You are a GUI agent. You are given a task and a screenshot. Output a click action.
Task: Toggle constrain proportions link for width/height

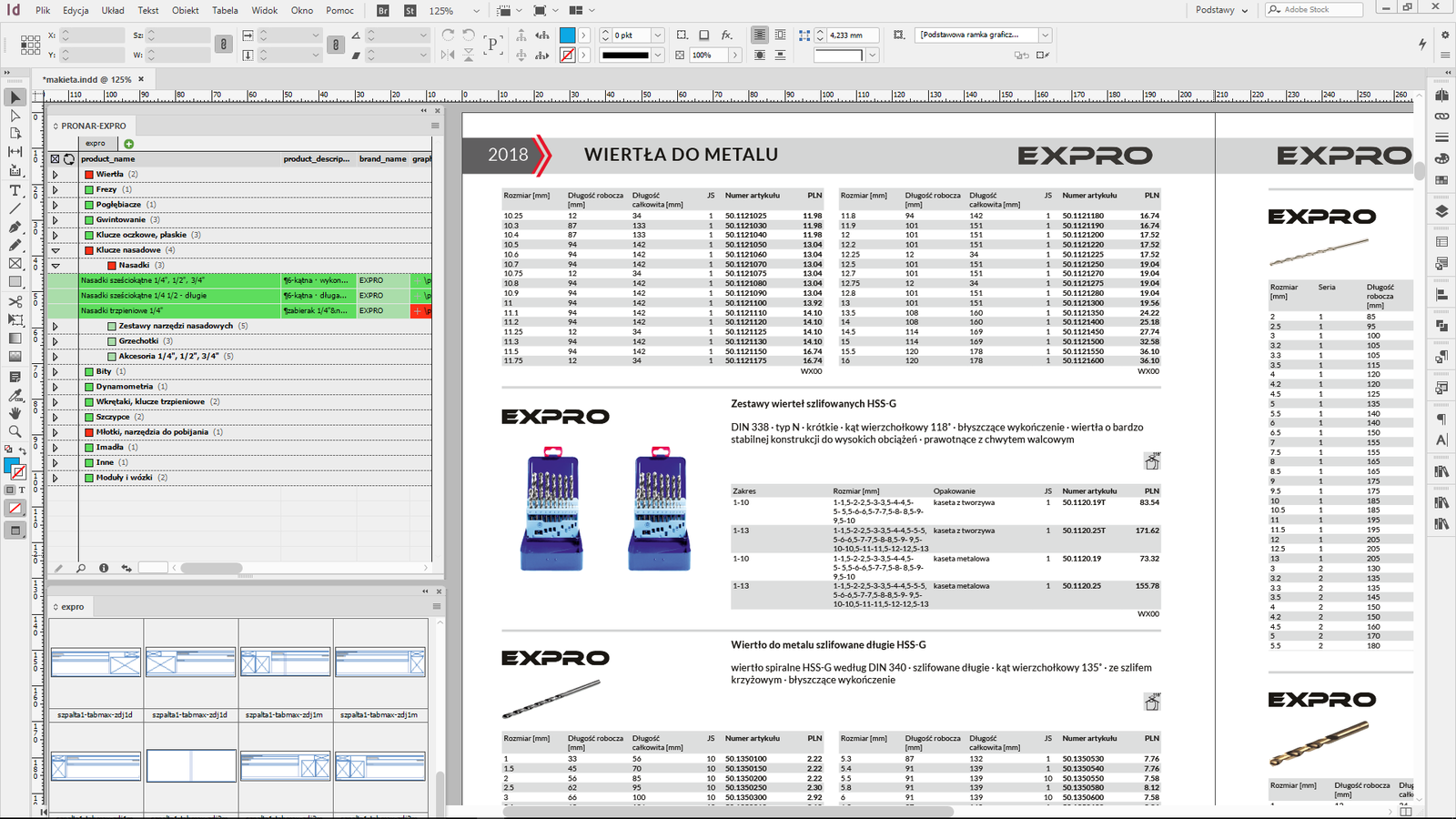point(223,44)
